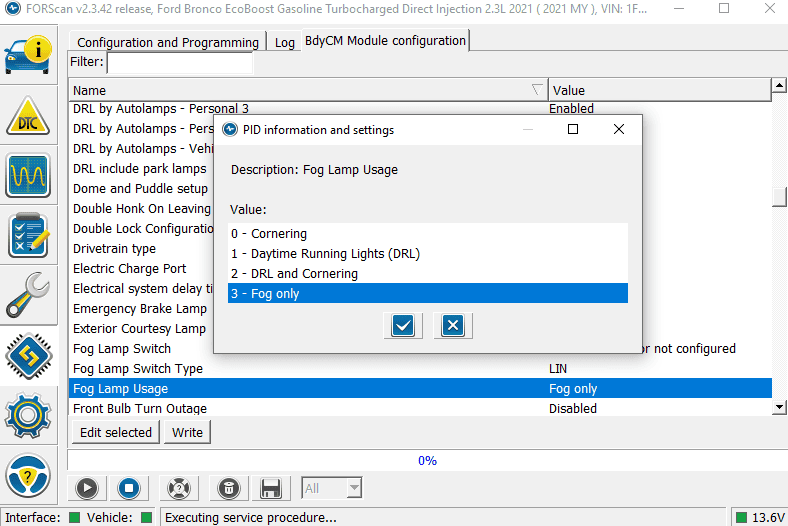Select the DRL include park lamps row
This screenshot has height=526, width=788.
coord(141,169)
